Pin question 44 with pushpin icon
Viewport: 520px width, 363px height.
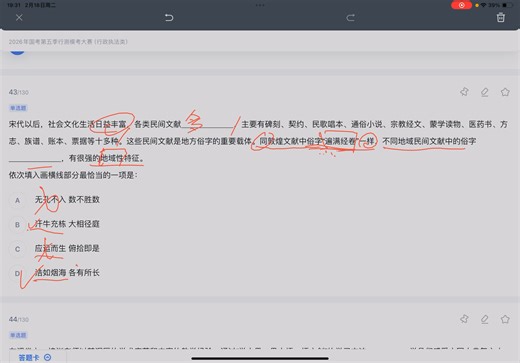(x=464, y=319)
